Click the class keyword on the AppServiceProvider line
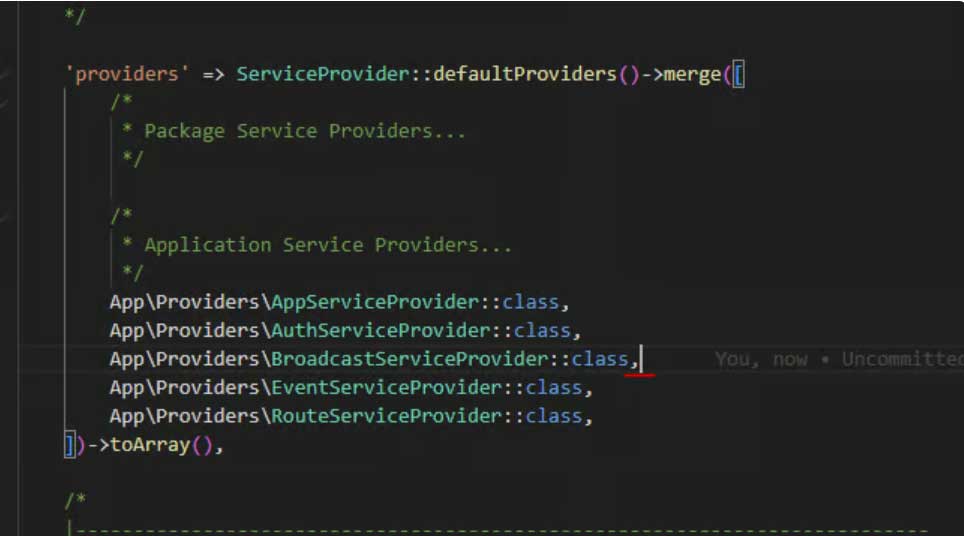The width and height of the screenshot is (964, 536). point(531,302)
